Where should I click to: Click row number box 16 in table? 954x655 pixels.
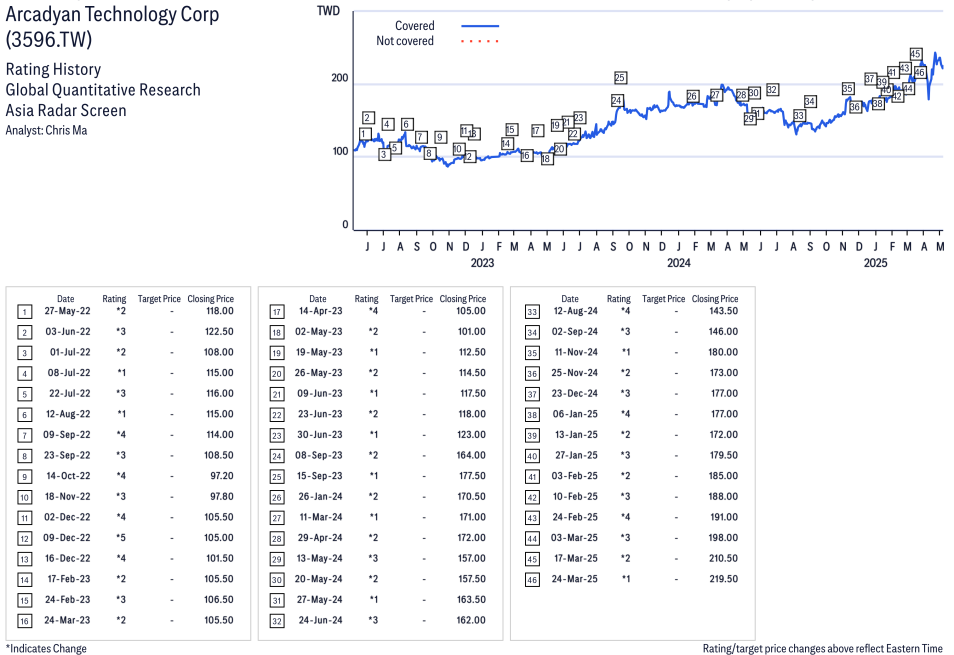[24, 621]
